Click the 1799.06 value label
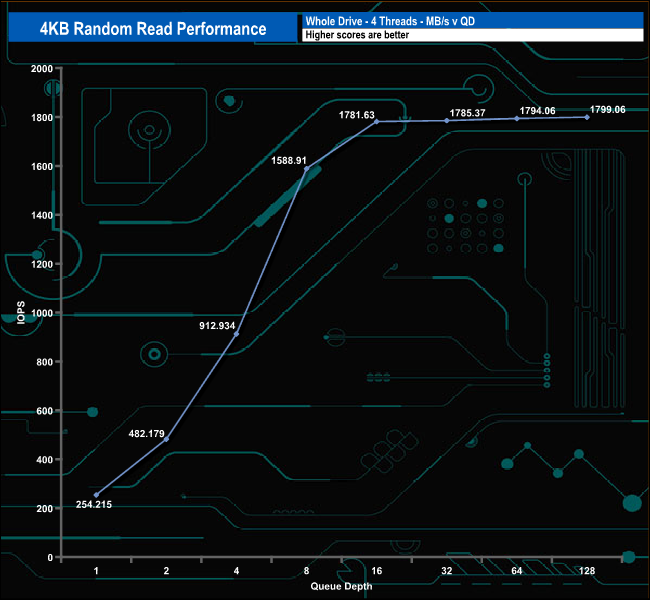 pyautogui.click(x=606, y=110)
